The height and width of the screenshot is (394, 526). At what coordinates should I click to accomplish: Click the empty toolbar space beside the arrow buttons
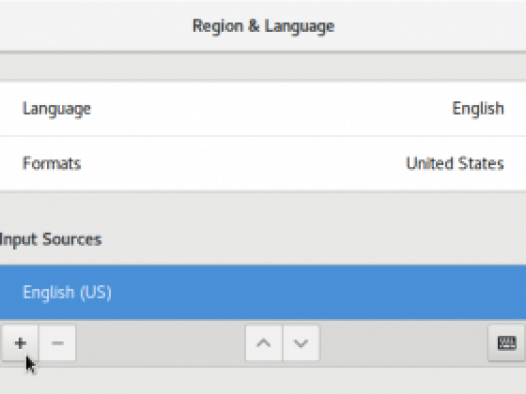click(x=403, y=343)
